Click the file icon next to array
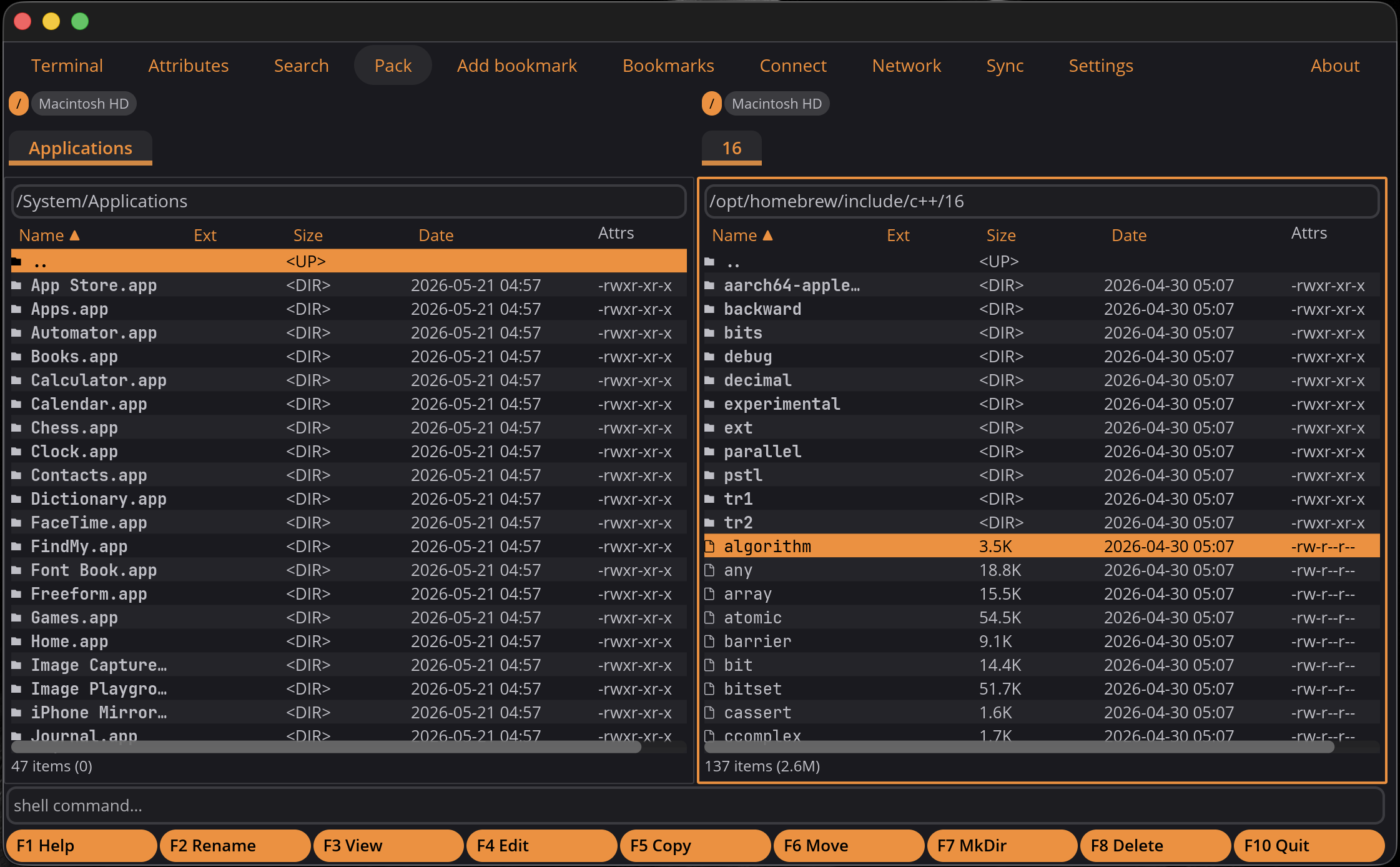1400x867 pixels. 710,594
